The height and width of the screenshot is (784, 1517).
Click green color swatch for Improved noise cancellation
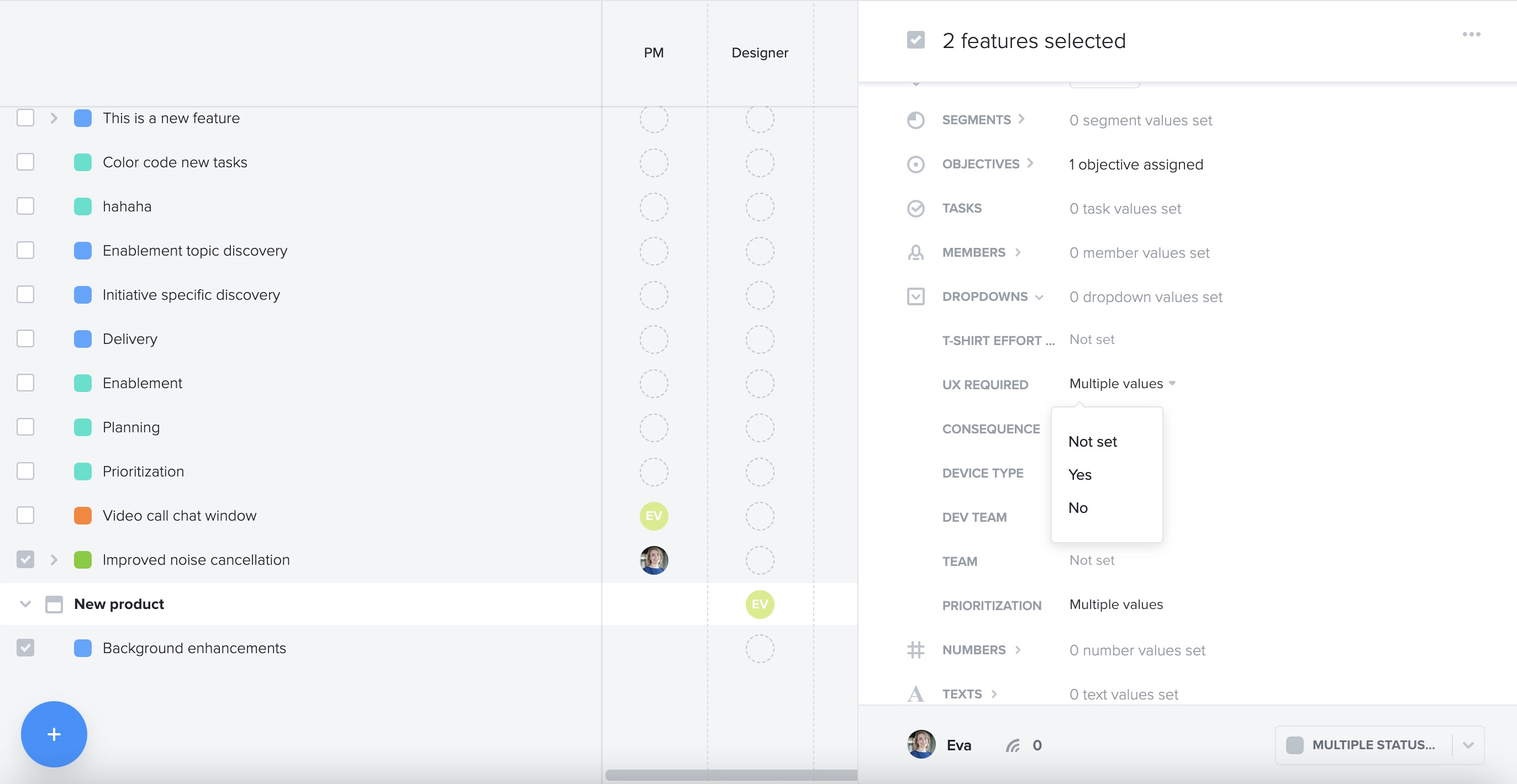[x=82, y=559]
